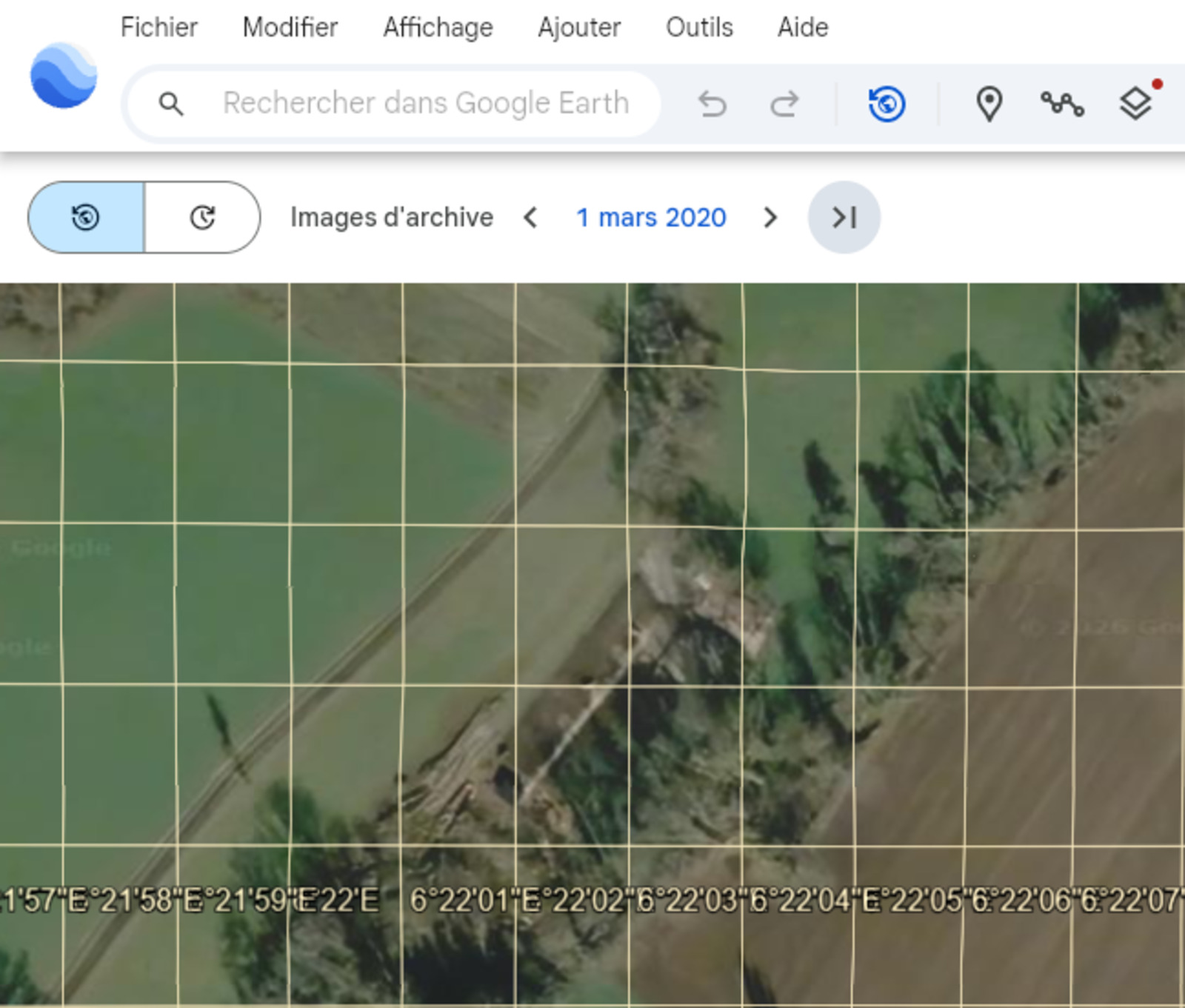Click the Google Earth logo
Viewport: 1185px width, 1008px height.
coord(64,76)
